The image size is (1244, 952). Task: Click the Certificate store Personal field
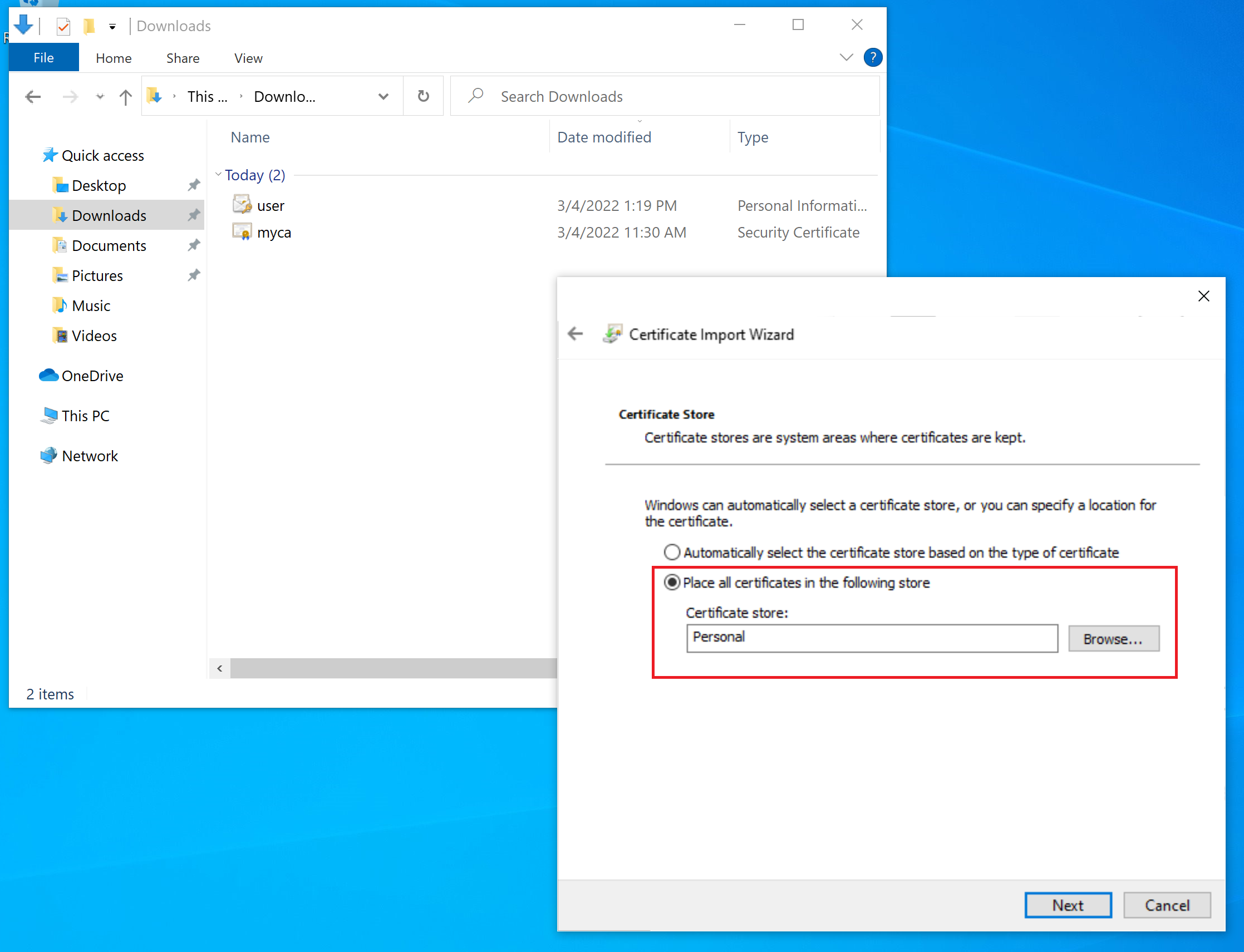[872, 638]
